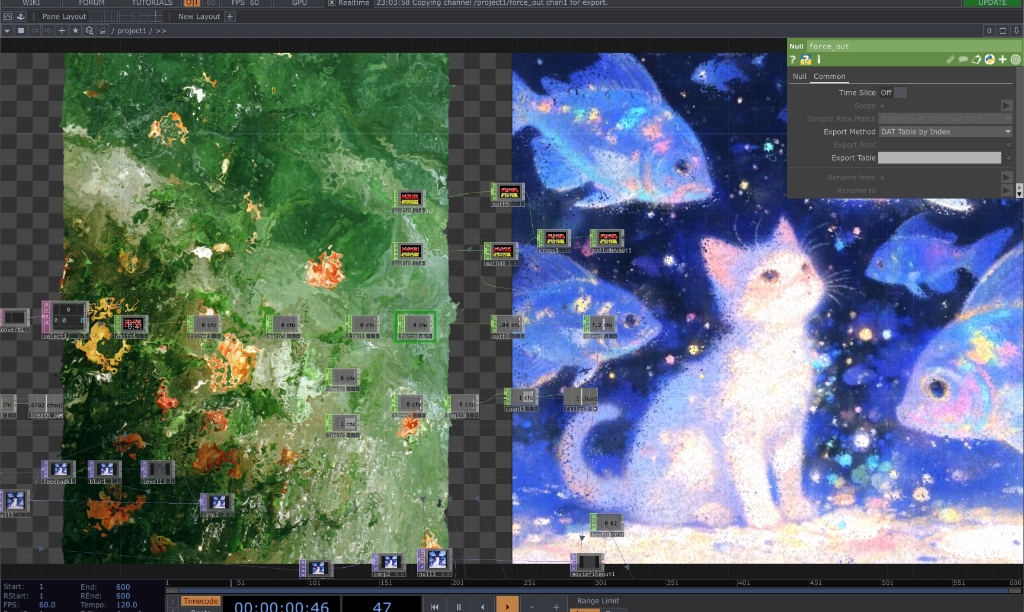Expand the Rename to parameter arrow
The image size is (1024, 612).
click(x=1006, y=190)
